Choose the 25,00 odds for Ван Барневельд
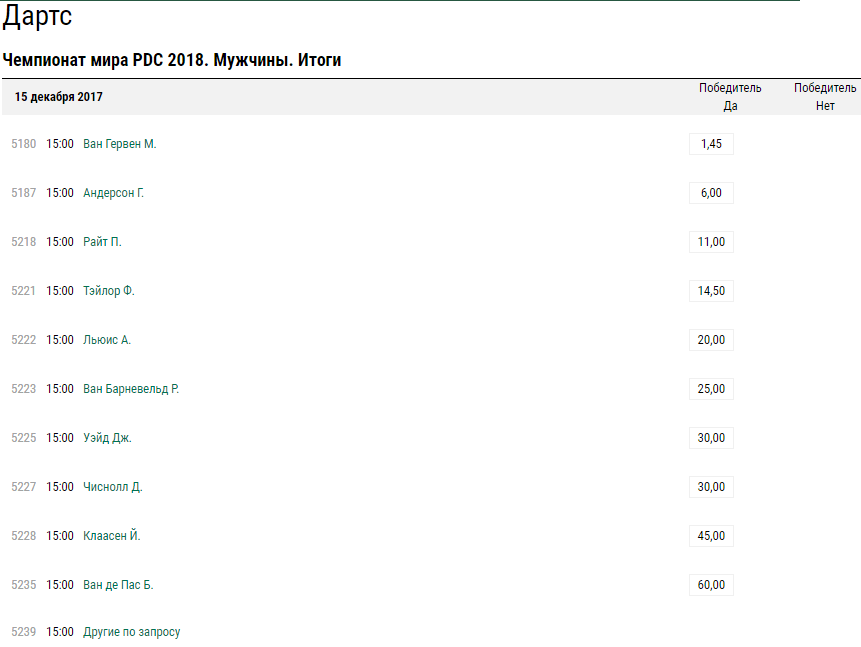The image size is (861, 647). 711,389
